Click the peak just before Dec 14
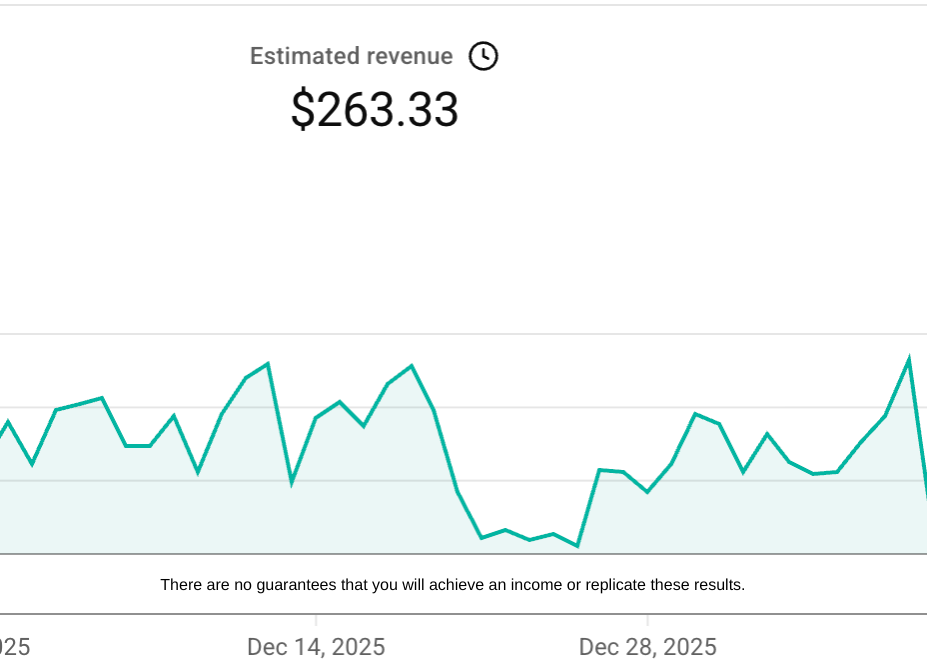 267,363
